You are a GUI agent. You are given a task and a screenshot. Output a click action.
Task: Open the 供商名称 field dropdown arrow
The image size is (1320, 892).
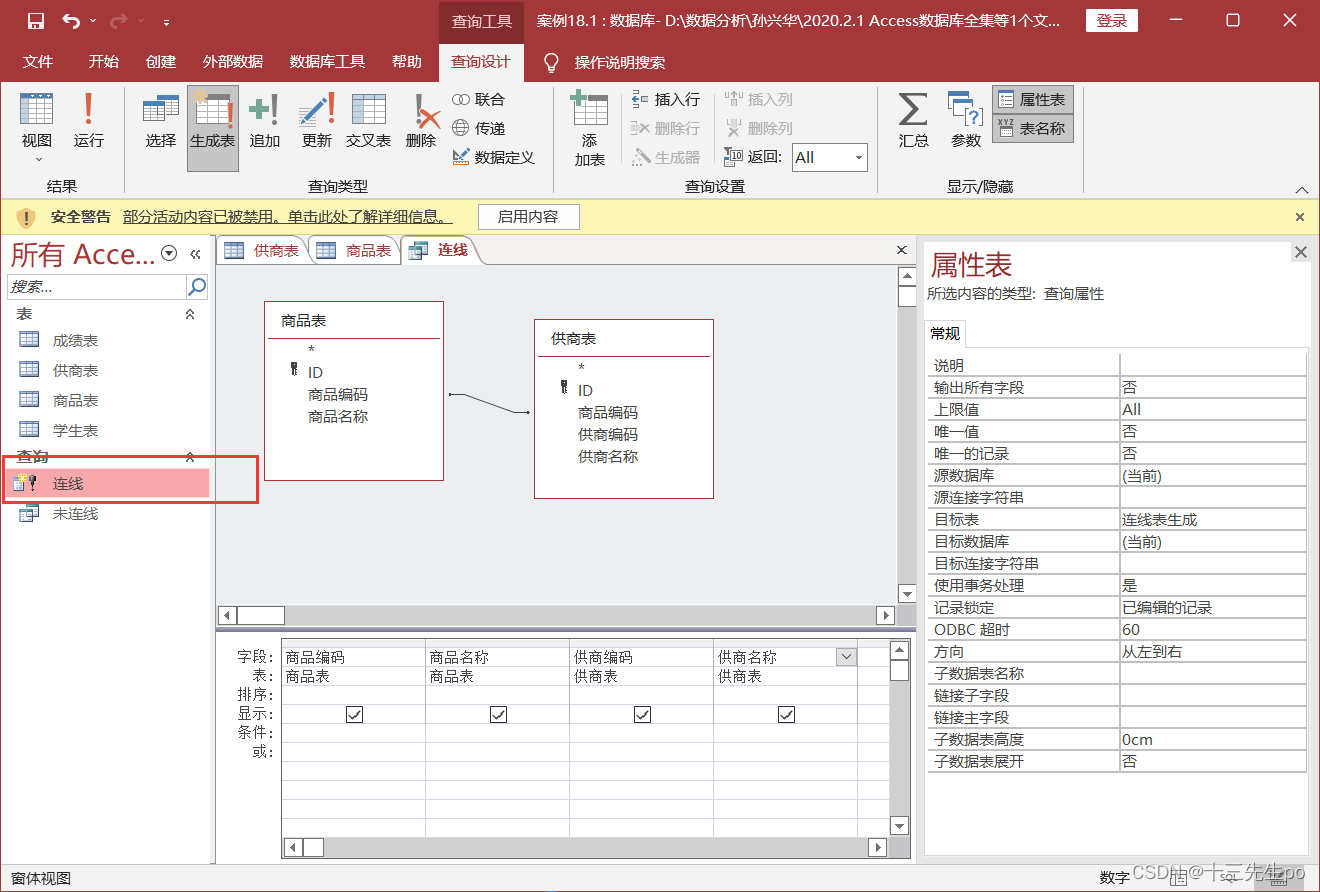tap(846, 657)
